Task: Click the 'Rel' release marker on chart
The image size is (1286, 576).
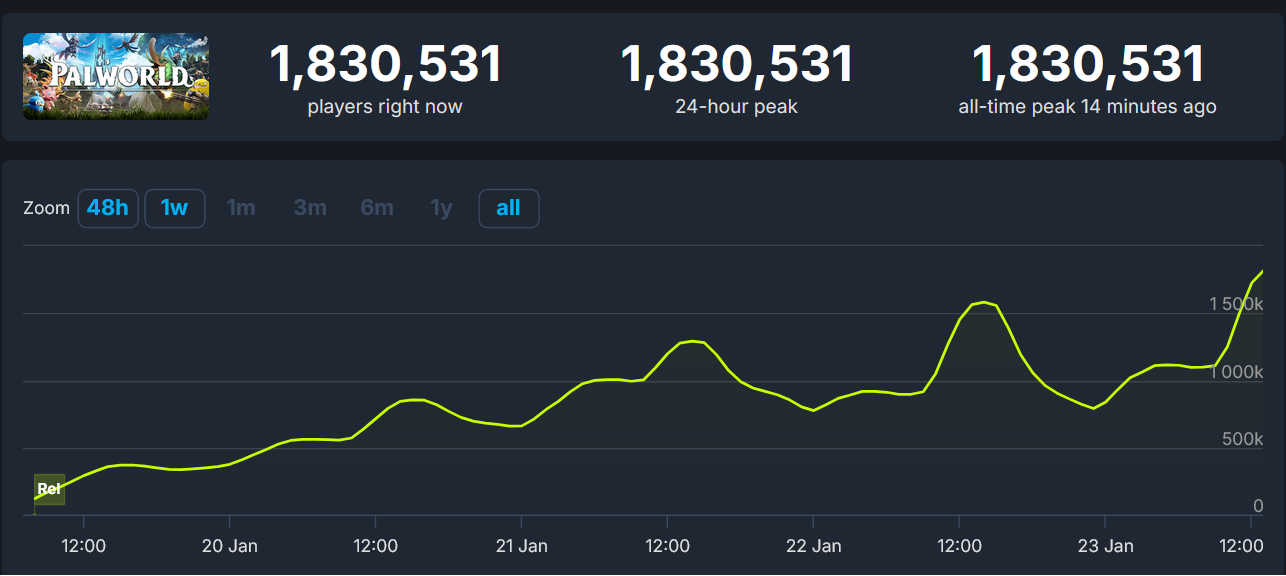Action: pyautogui.click(x=49, y=489)
